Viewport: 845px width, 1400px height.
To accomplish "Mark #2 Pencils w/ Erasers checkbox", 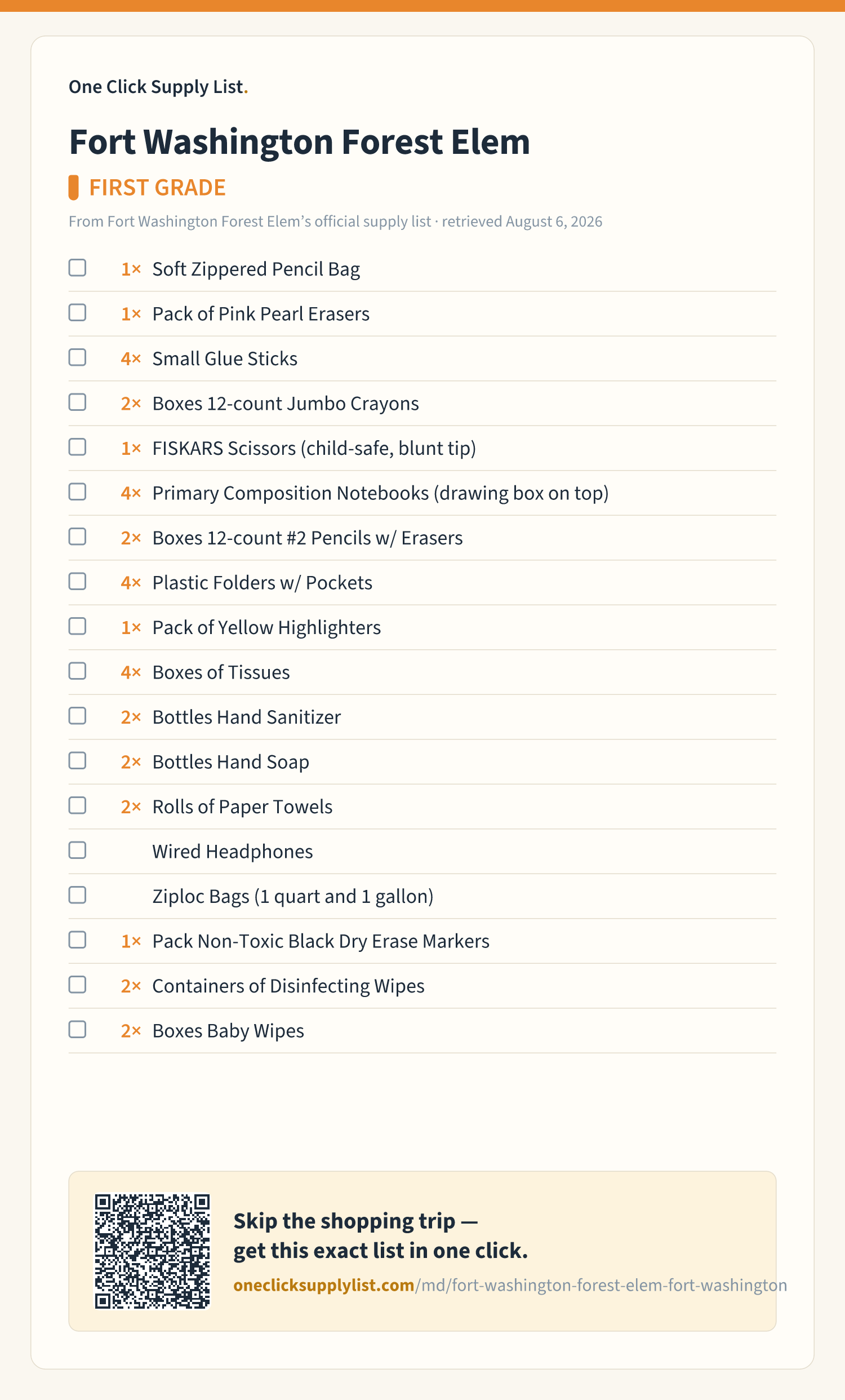I will 77,537.
